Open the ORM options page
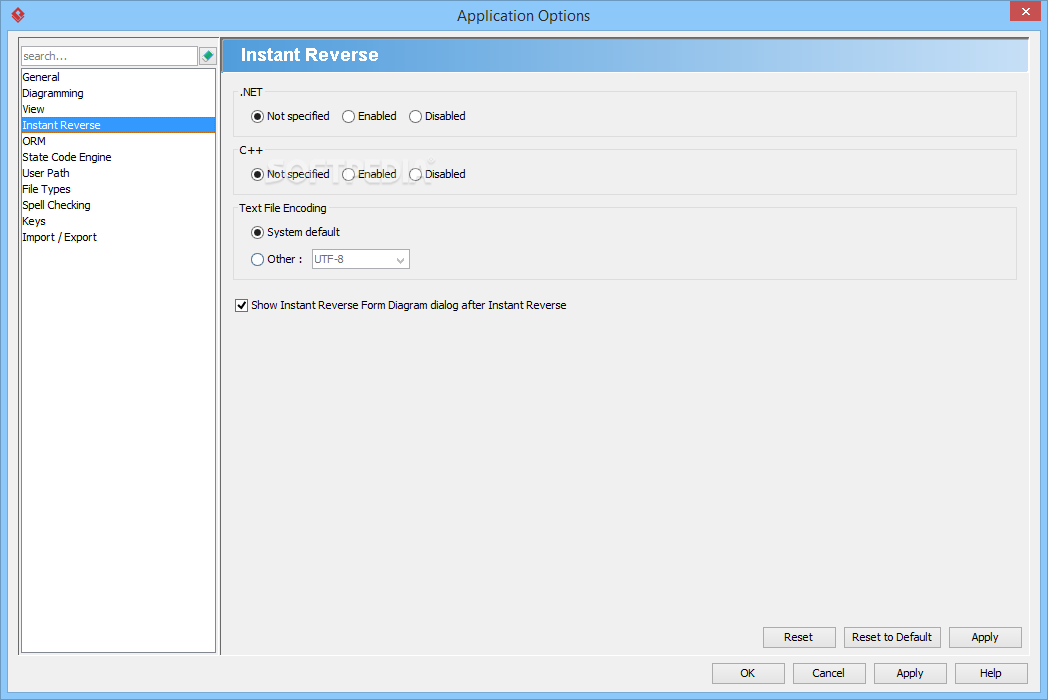This screenshot has height=700, width=1048. 118,141
